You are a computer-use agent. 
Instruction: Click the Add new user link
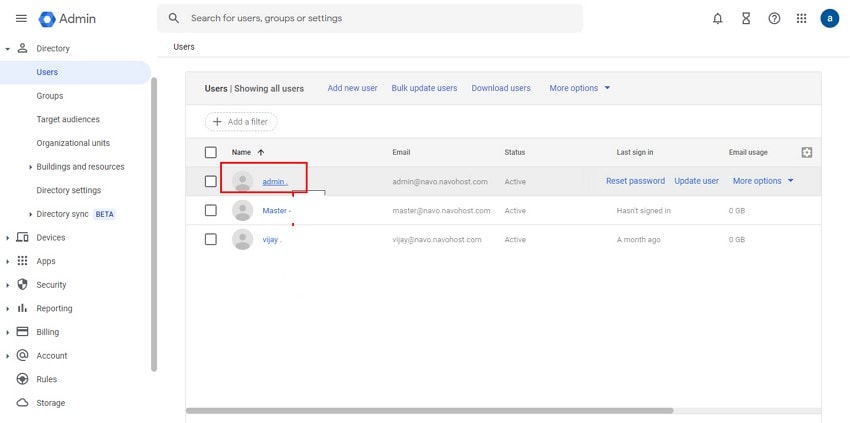tap(352, 88)
